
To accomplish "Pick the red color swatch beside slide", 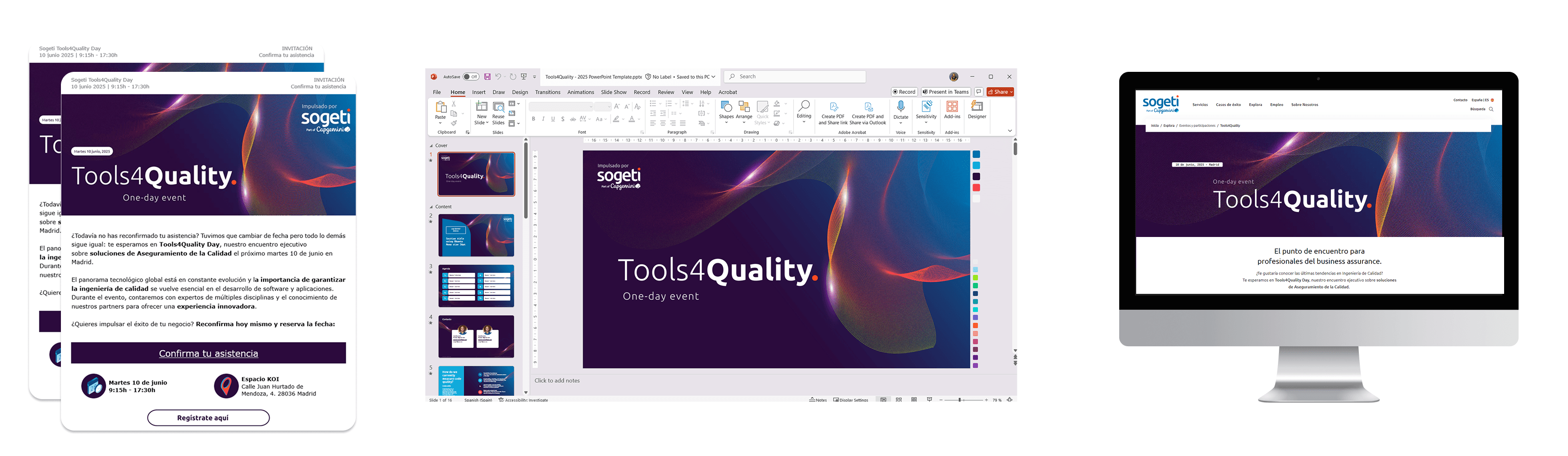I will coord(976,188).
